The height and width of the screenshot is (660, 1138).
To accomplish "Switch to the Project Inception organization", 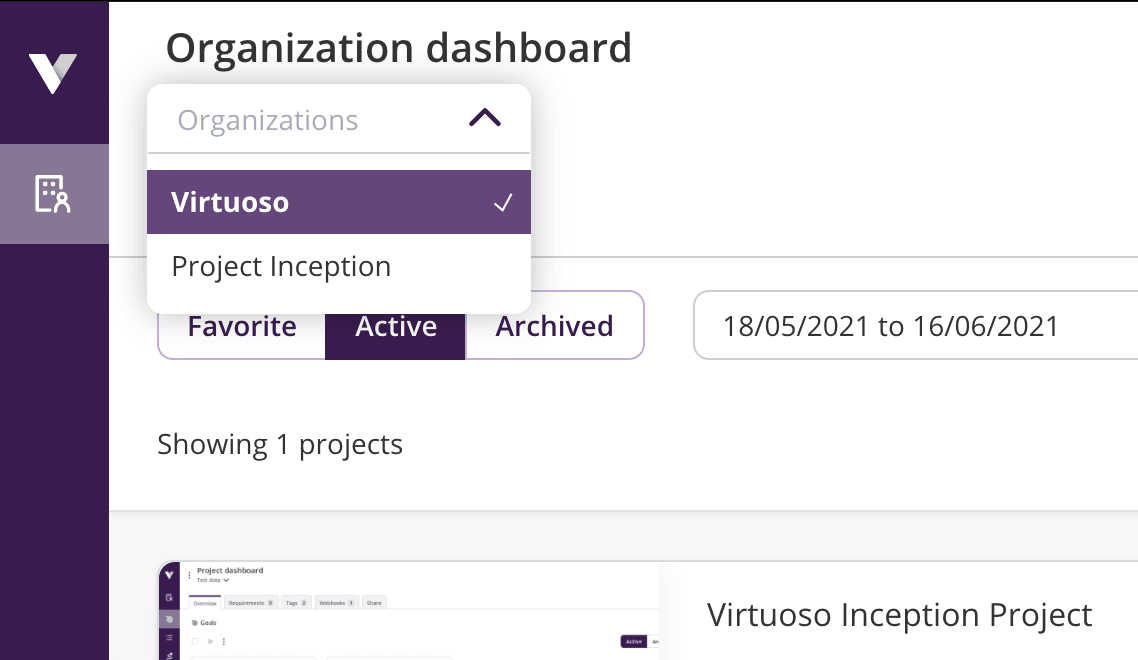I will (x=281, y=267).
